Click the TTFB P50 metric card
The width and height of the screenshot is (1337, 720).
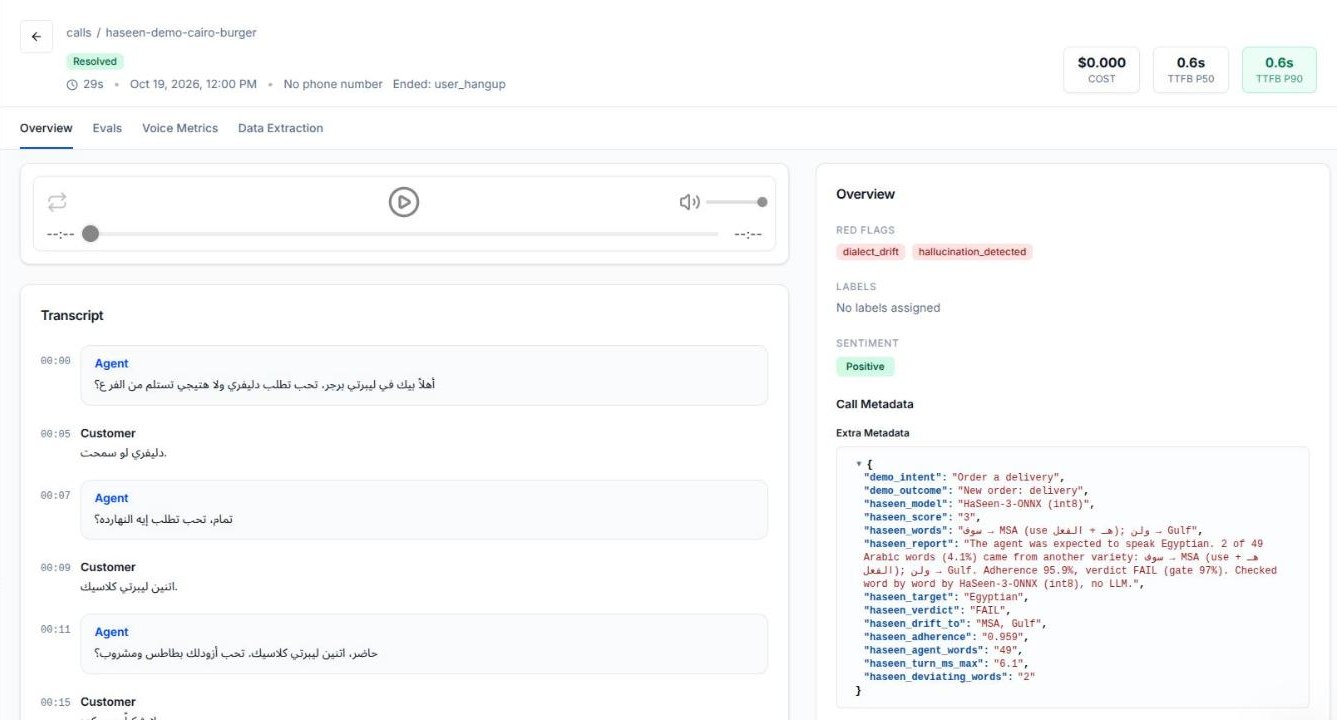[x=1191, y=69]
